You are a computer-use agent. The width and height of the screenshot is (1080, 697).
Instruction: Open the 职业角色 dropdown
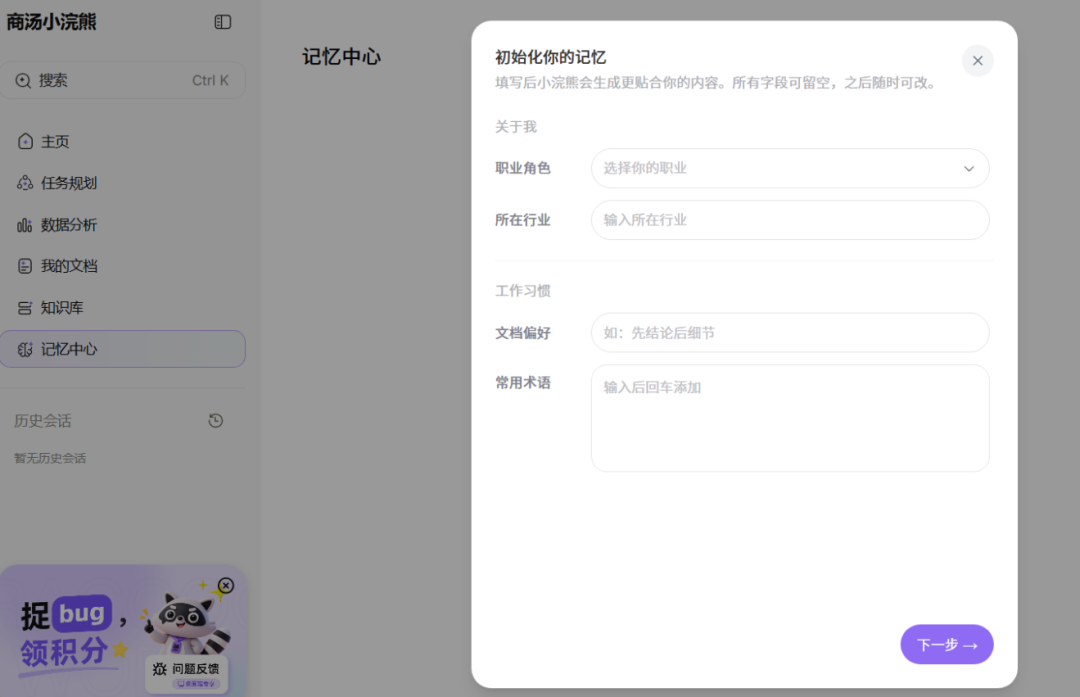click(790, 168)
